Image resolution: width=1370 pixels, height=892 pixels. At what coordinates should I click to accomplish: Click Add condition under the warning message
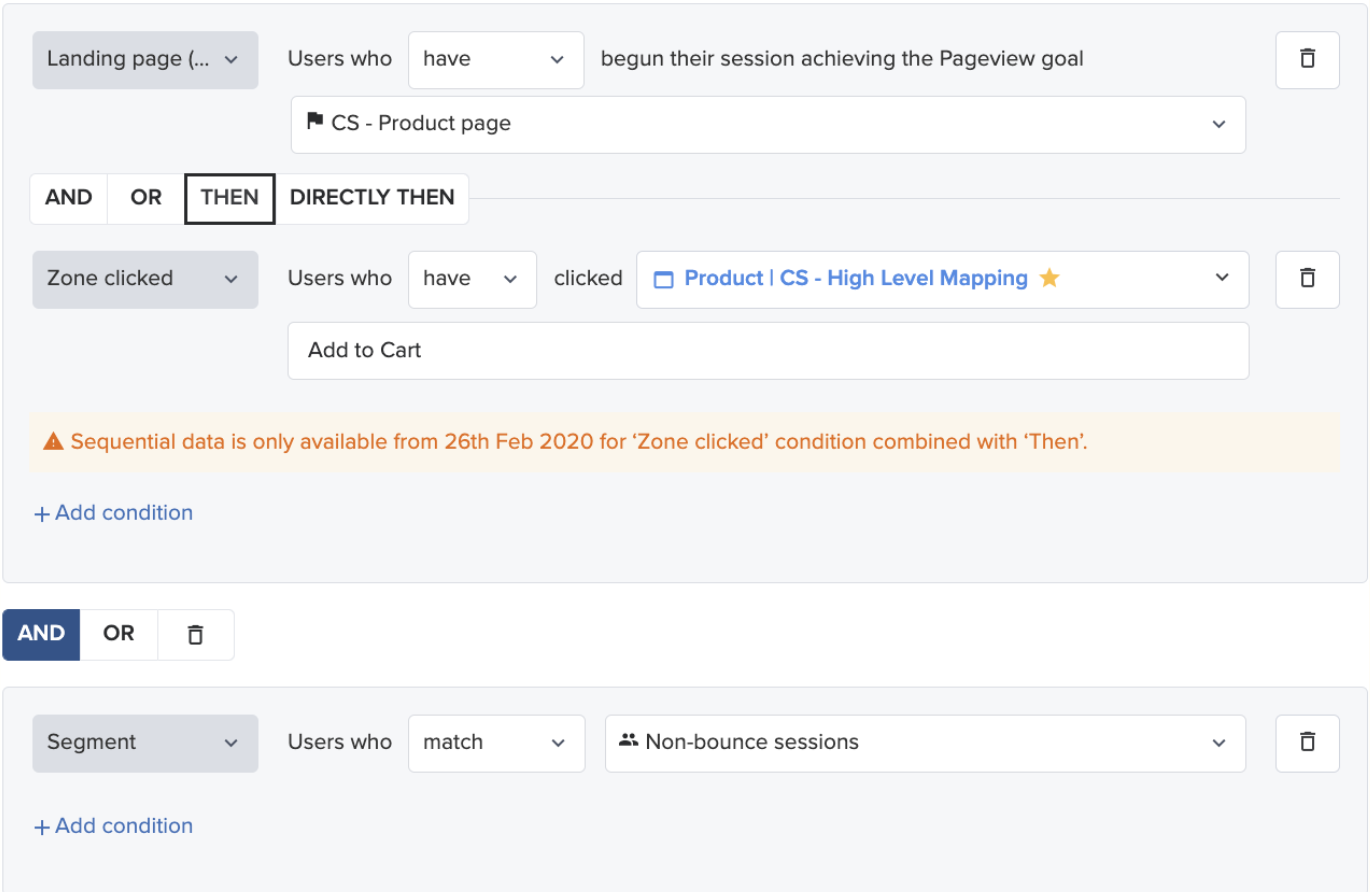pos(114,513)
